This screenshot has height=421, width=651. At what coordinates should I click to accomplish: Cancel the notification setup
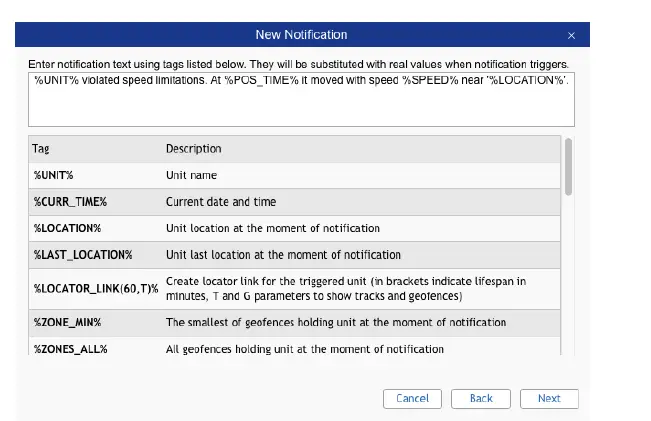(x=412, y=398)
